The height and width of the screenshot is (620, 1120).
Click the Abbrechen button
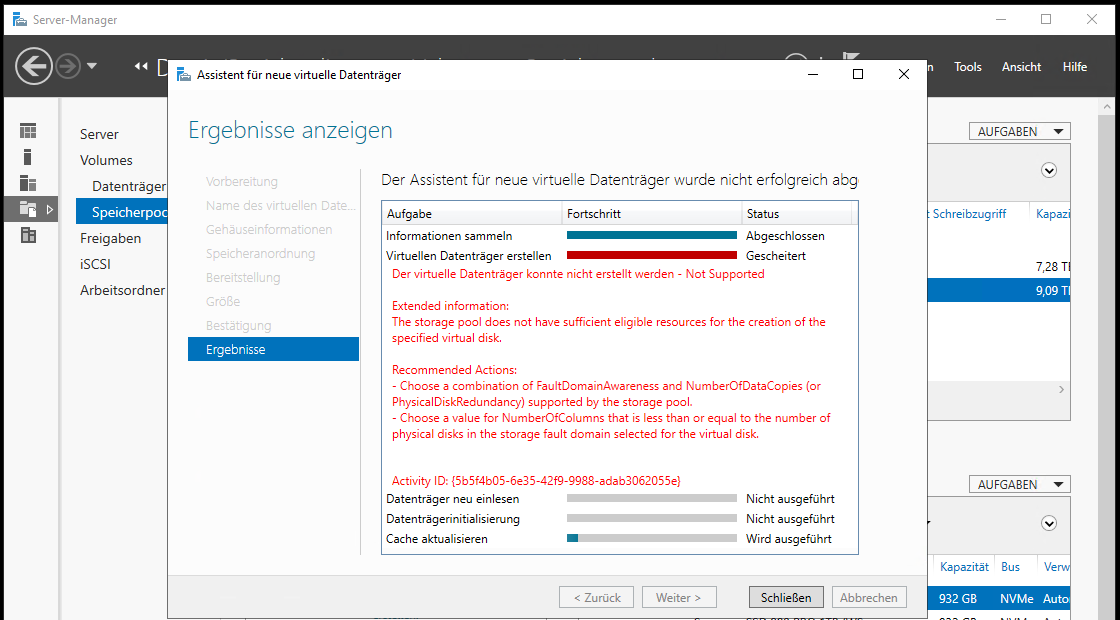pyautogui.click(x=869, y=597)
